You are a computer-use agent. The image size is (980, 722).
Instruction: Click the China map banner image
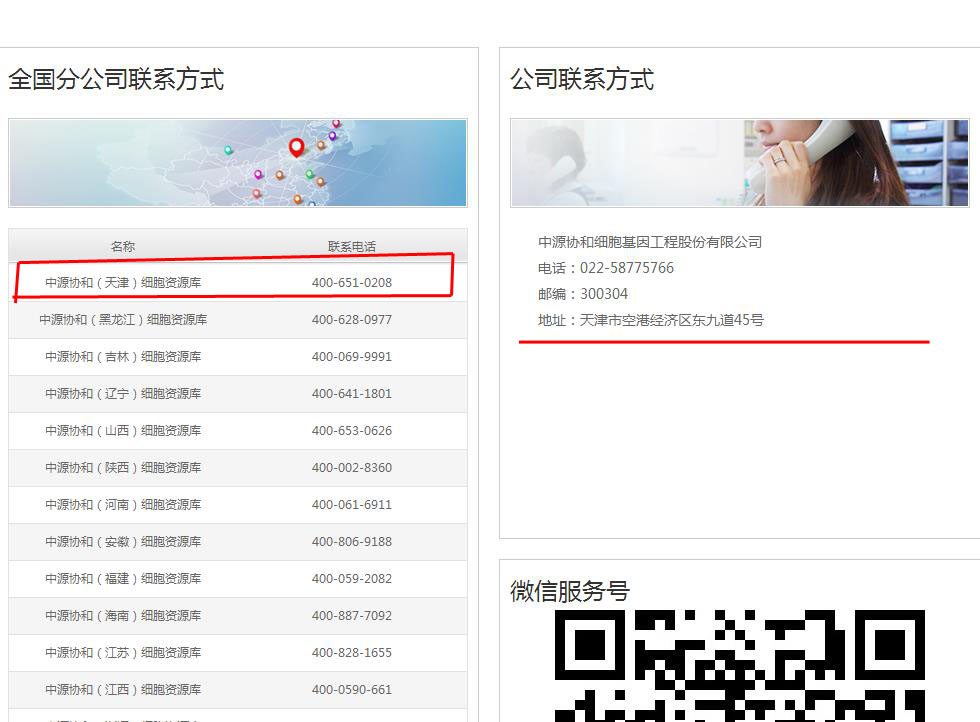[237, 162]
